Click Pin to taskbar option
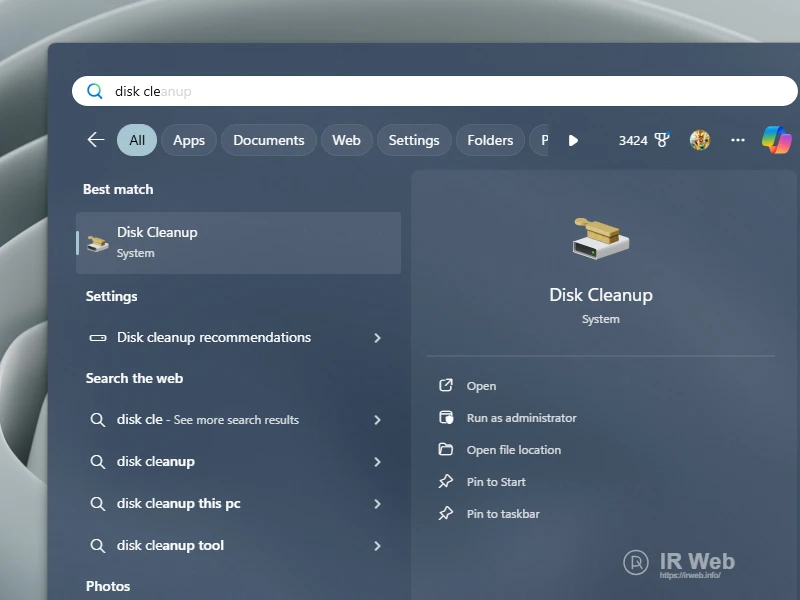Viewport: 800px width, 600px height. click(x=502, y=514)
